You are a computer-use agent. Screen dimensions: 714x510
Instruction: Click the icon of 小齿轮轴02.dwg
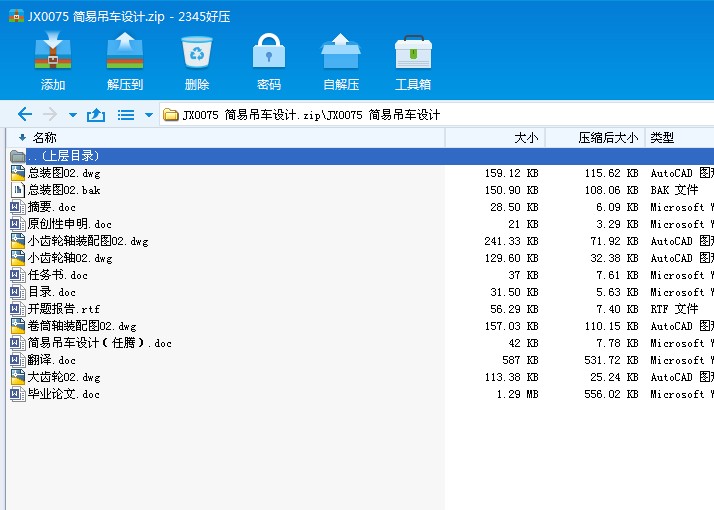[x=17, y=258]
